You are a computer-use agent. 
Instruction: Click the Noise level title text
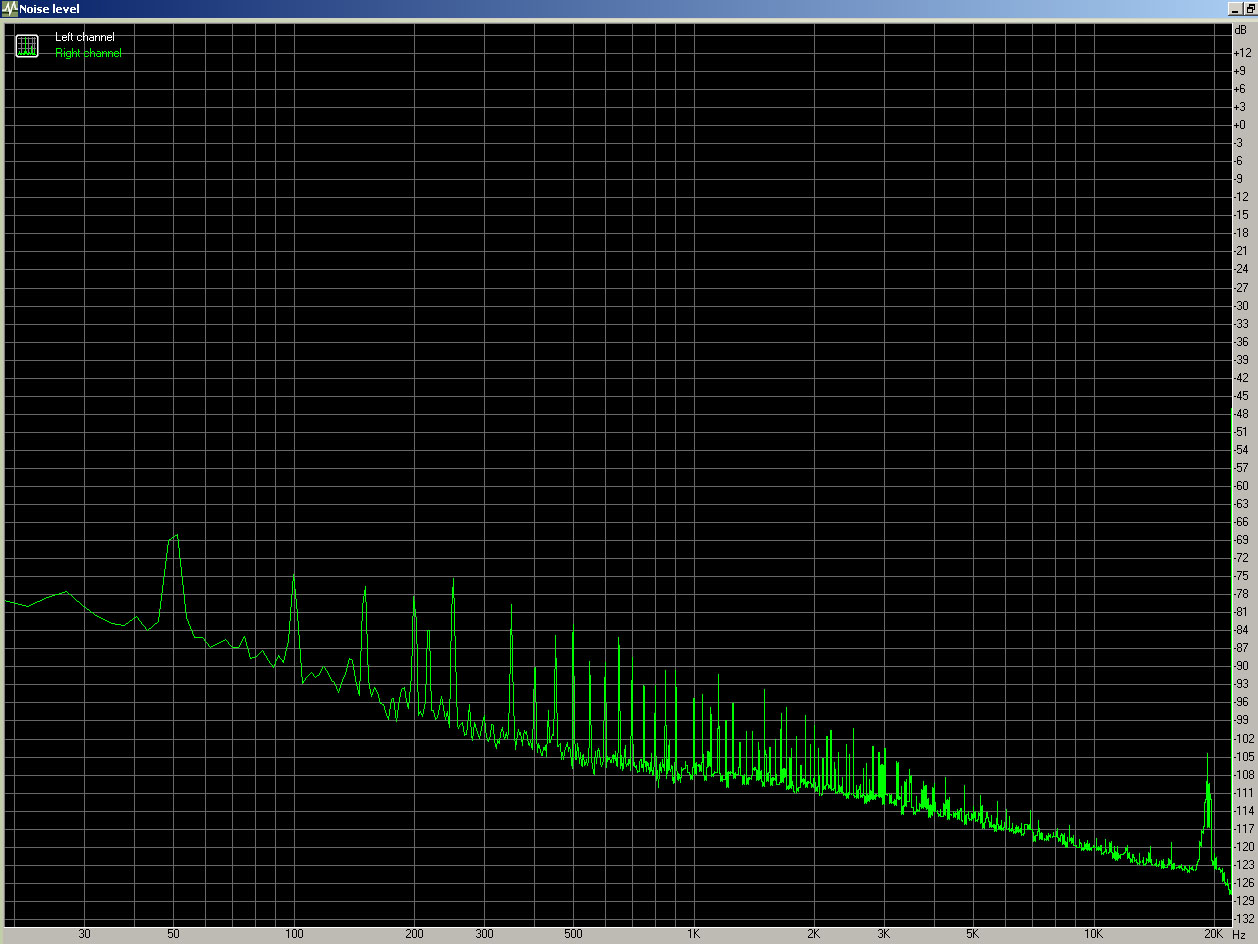(50, 9)
